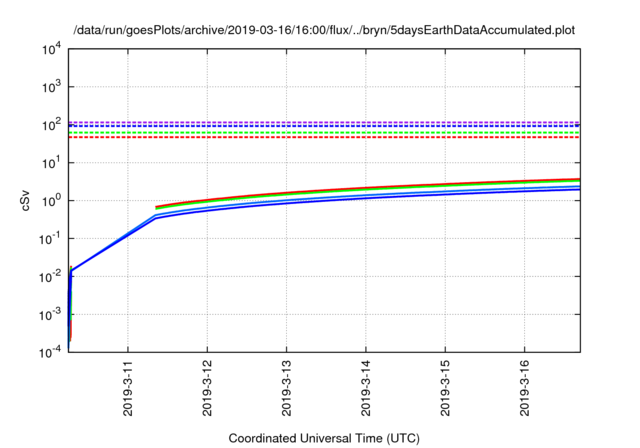Image resolution: width=640 pixels, height=448 pixels.
Task: Click the 10^0 y-axis tick label
Action: coord(52,201)
